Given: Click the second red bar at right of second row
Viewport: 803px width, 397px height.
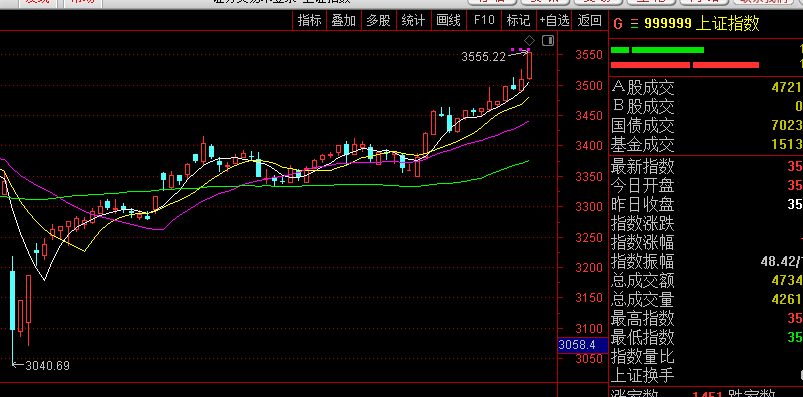Looking at the screenshot, I should 726,65.
